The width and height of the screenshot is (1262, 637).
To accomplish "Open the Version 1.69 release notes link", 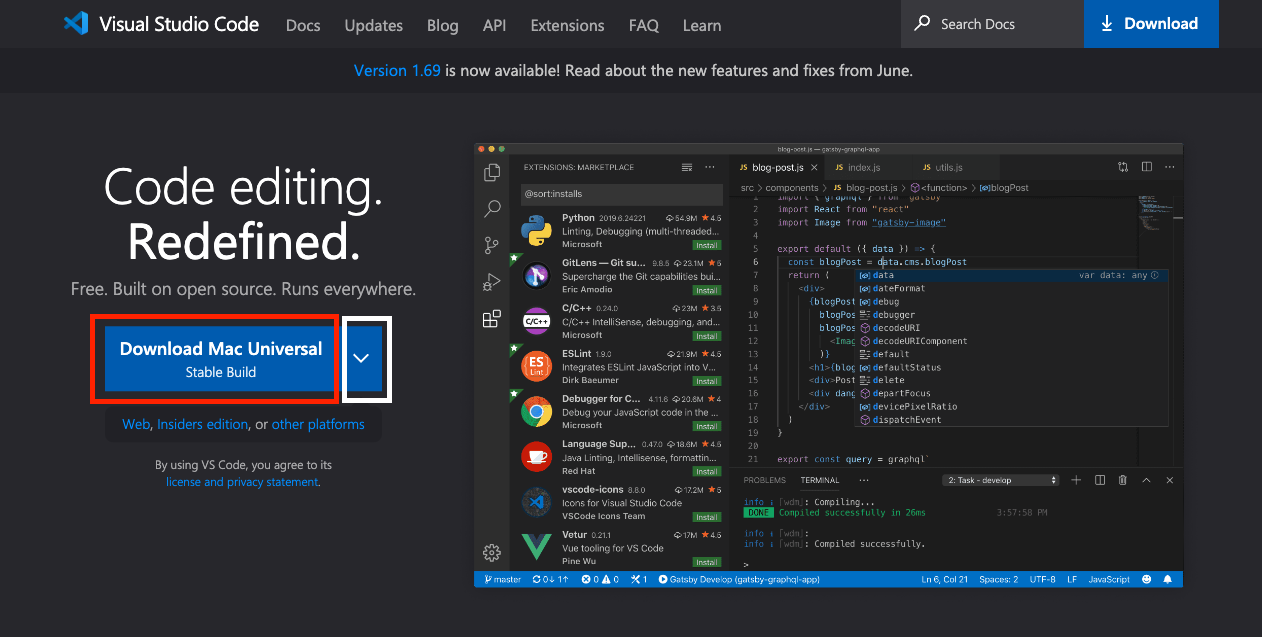I will click(396, 70).
